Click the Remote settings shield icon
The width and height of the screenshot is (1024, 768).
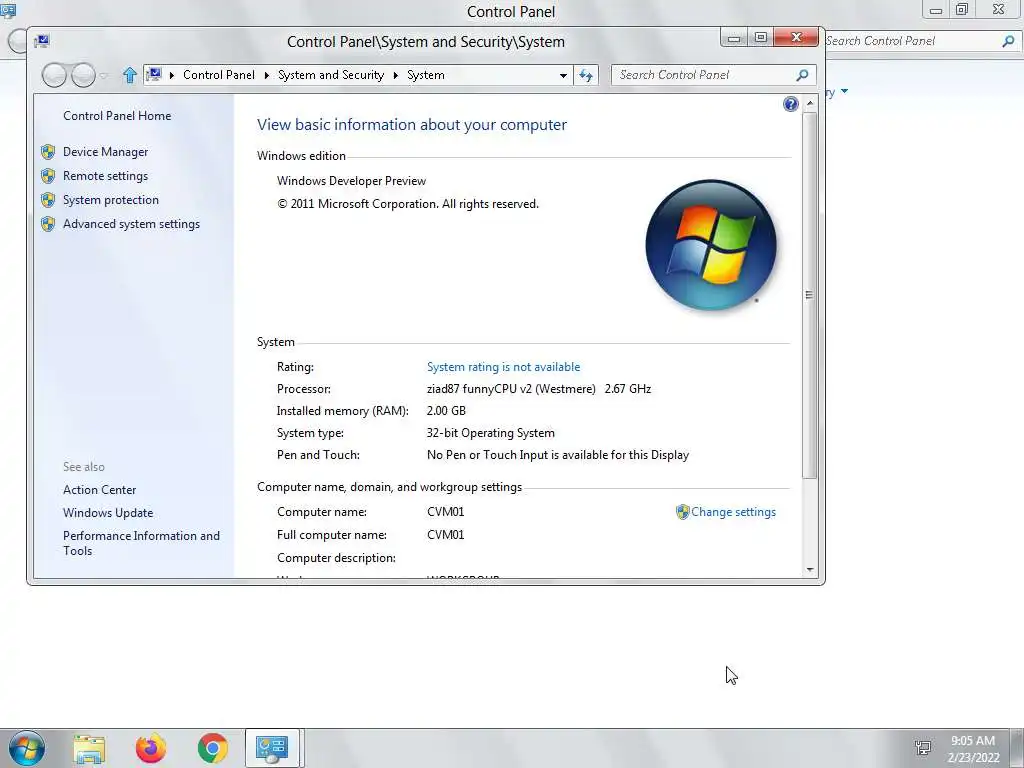(48, 176)
